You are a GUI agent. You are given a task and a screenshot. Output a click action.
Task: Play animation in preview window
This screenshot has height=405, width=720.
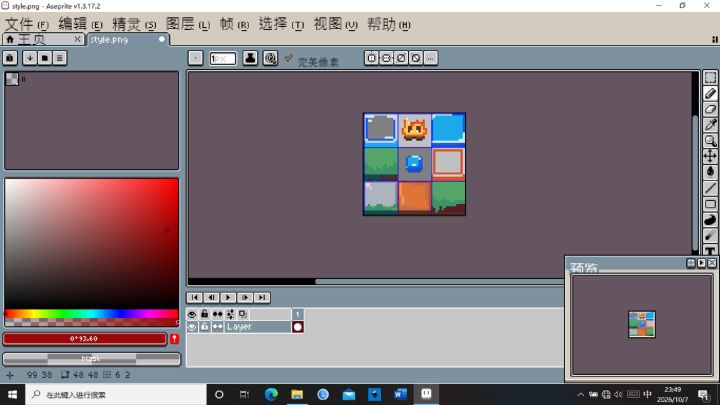(701, 263)
